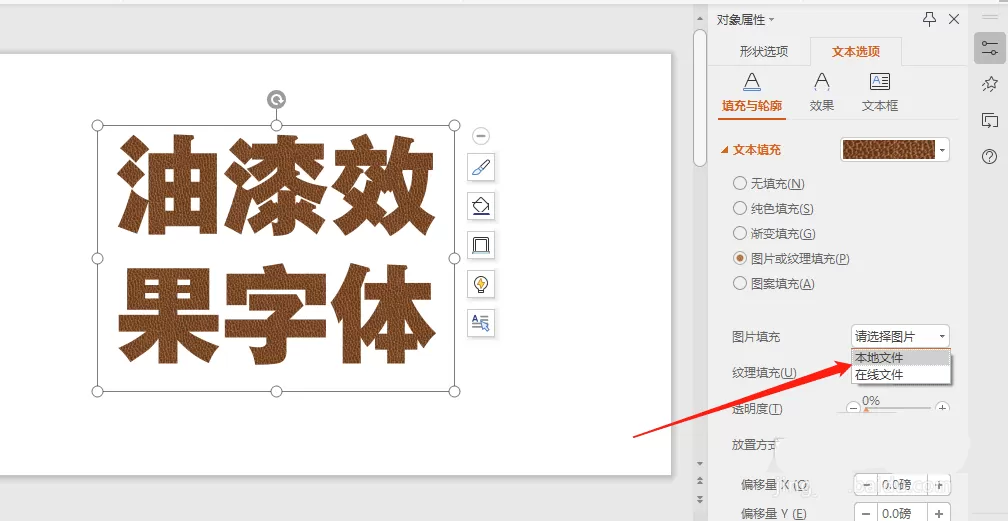Click the collapse minus floating button
1008x521 pixels.
pyautogui.click(x=481, y=136)
